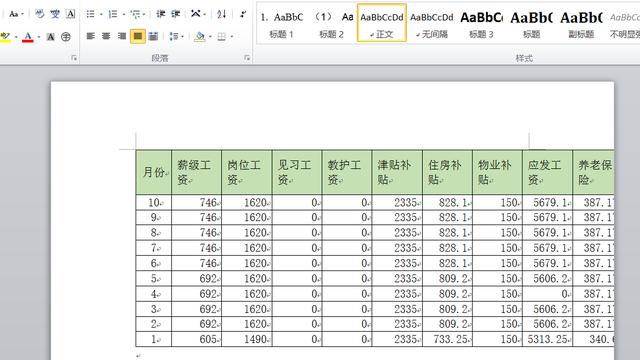Click the Enclosed Characters circle icon
This screenshot has height=360, width=640.
point(66,37)
